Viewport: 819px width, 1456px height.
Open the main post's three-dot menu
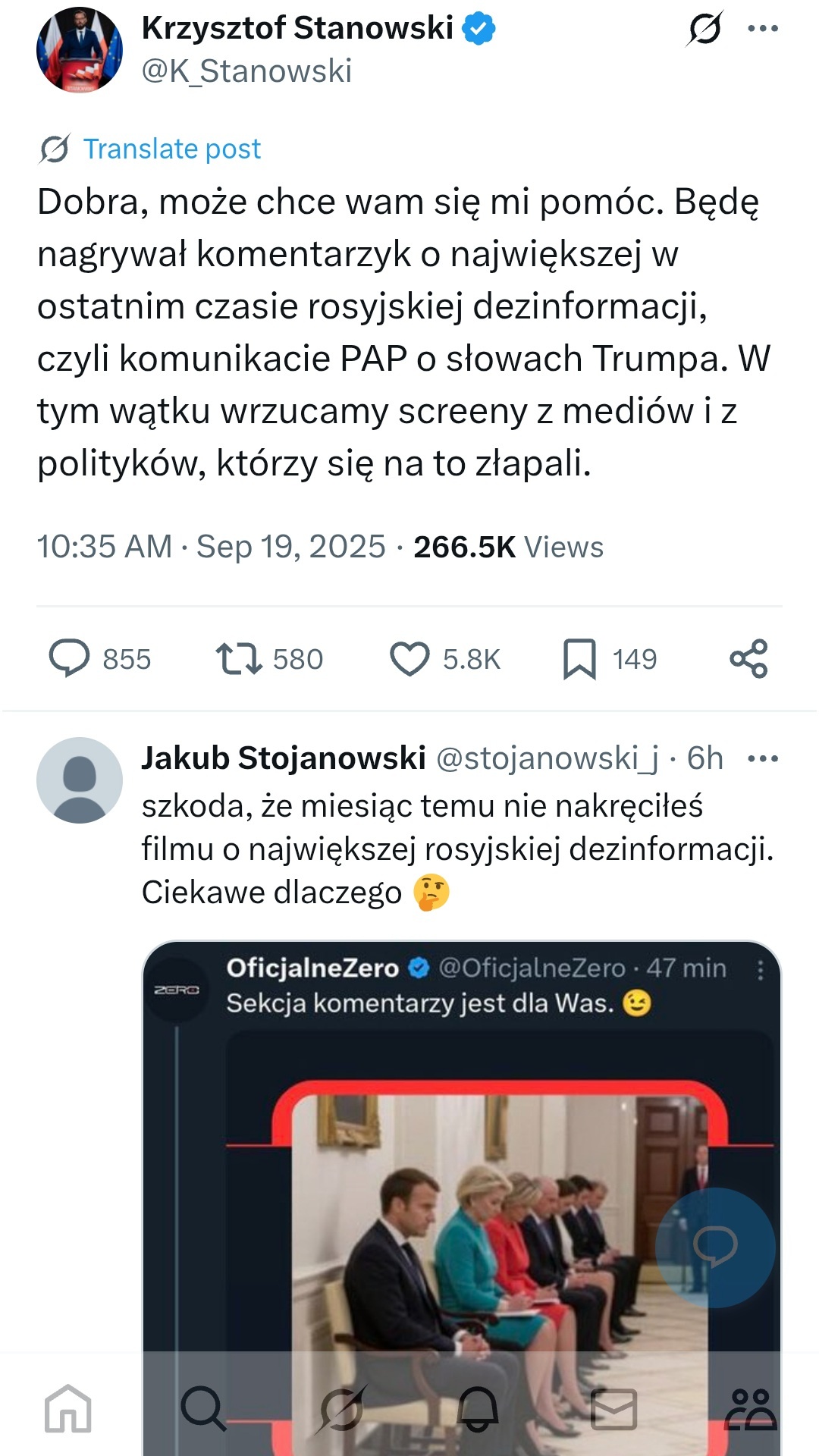click(762, 29)
